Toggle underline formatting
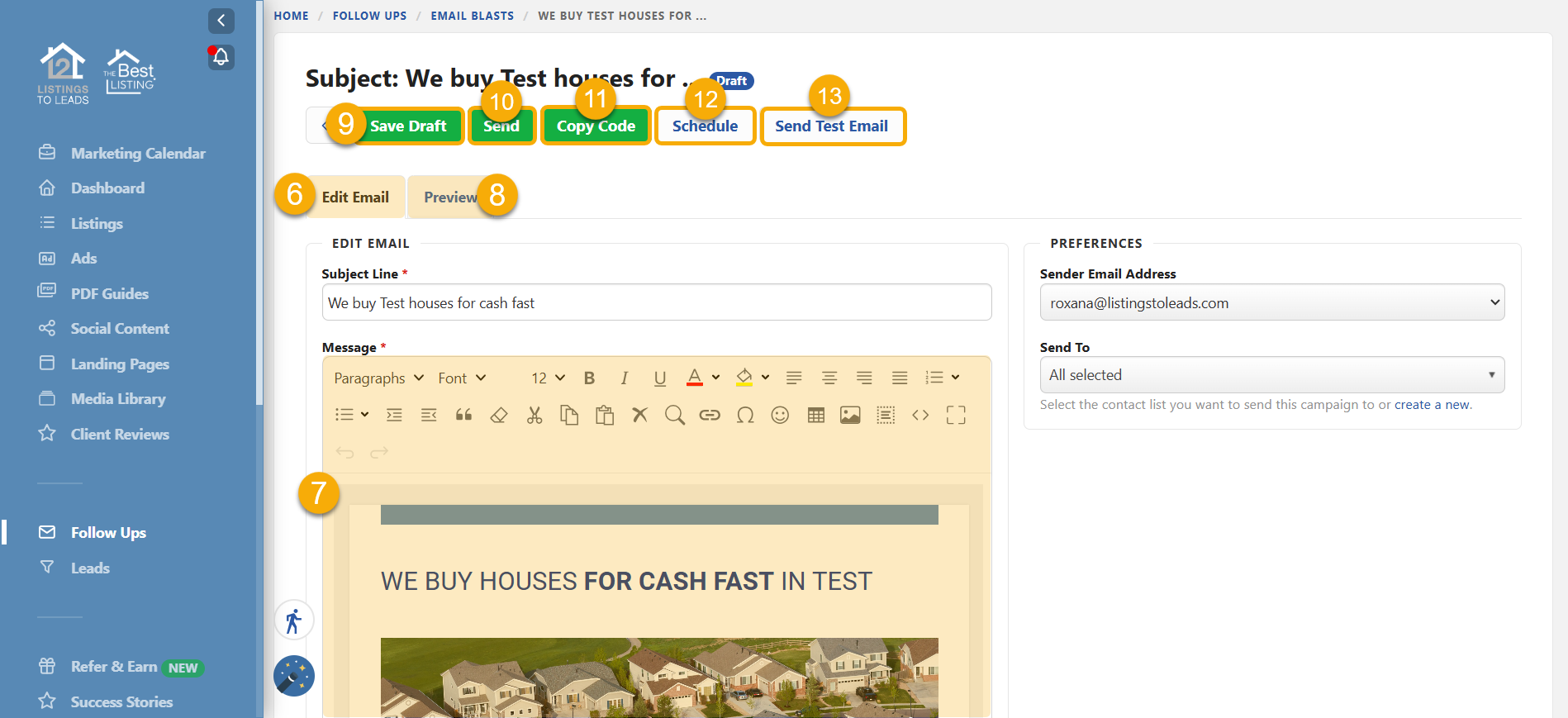 pyautogui.click(x=659, y=378)
